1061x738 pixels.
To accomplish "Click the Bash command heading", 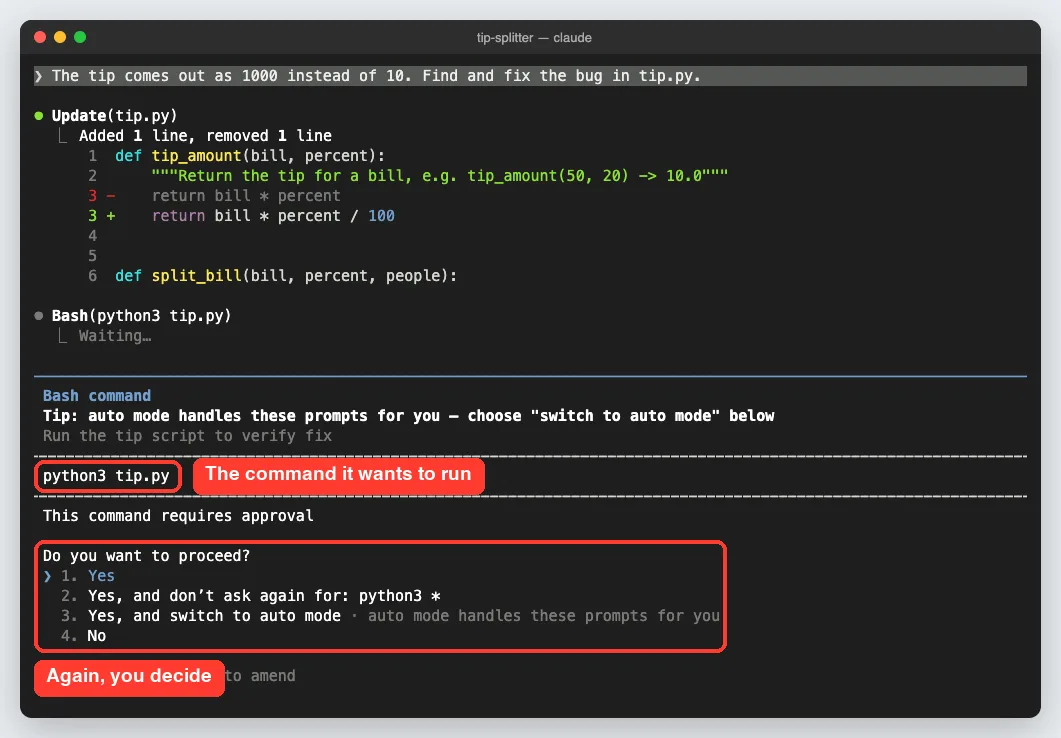I will point(97,396).
